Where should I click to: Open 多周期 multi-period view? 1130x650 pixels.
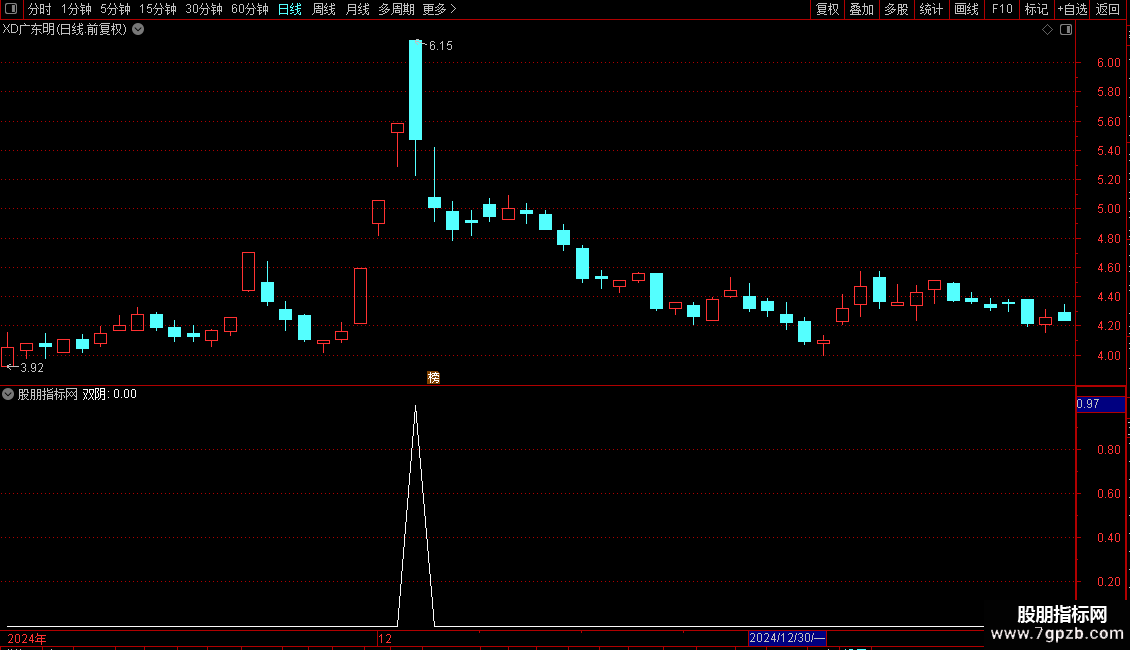pos(396,9)
